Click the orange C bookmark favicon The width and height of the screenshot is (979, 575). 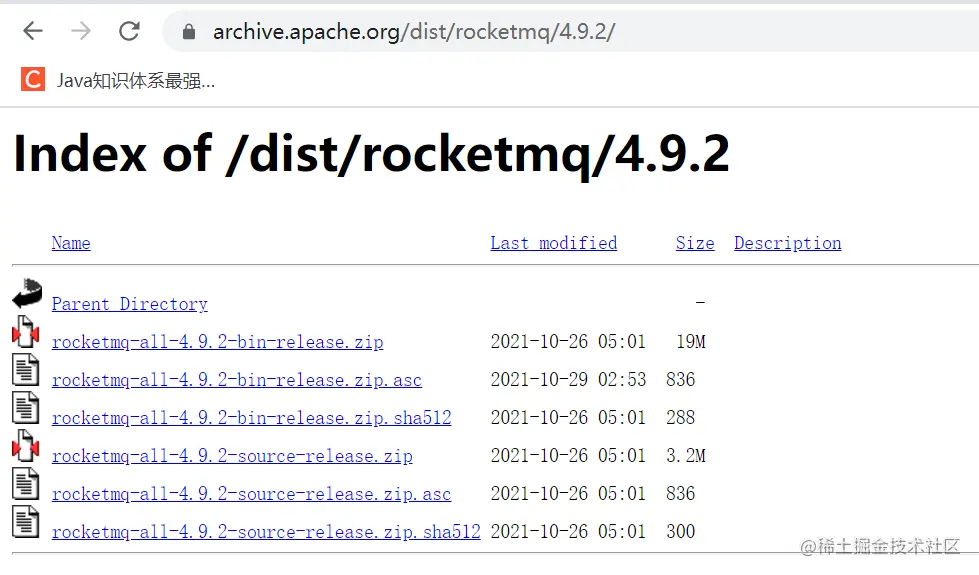pos(32,79)
